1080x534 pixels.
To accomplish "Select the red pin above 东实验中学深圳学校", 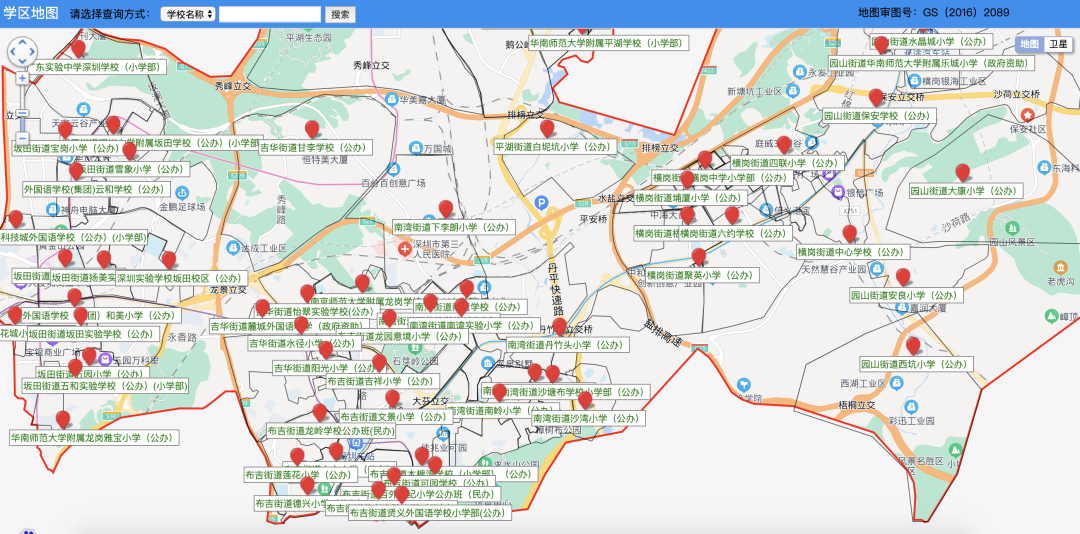I will pos(79,49).
